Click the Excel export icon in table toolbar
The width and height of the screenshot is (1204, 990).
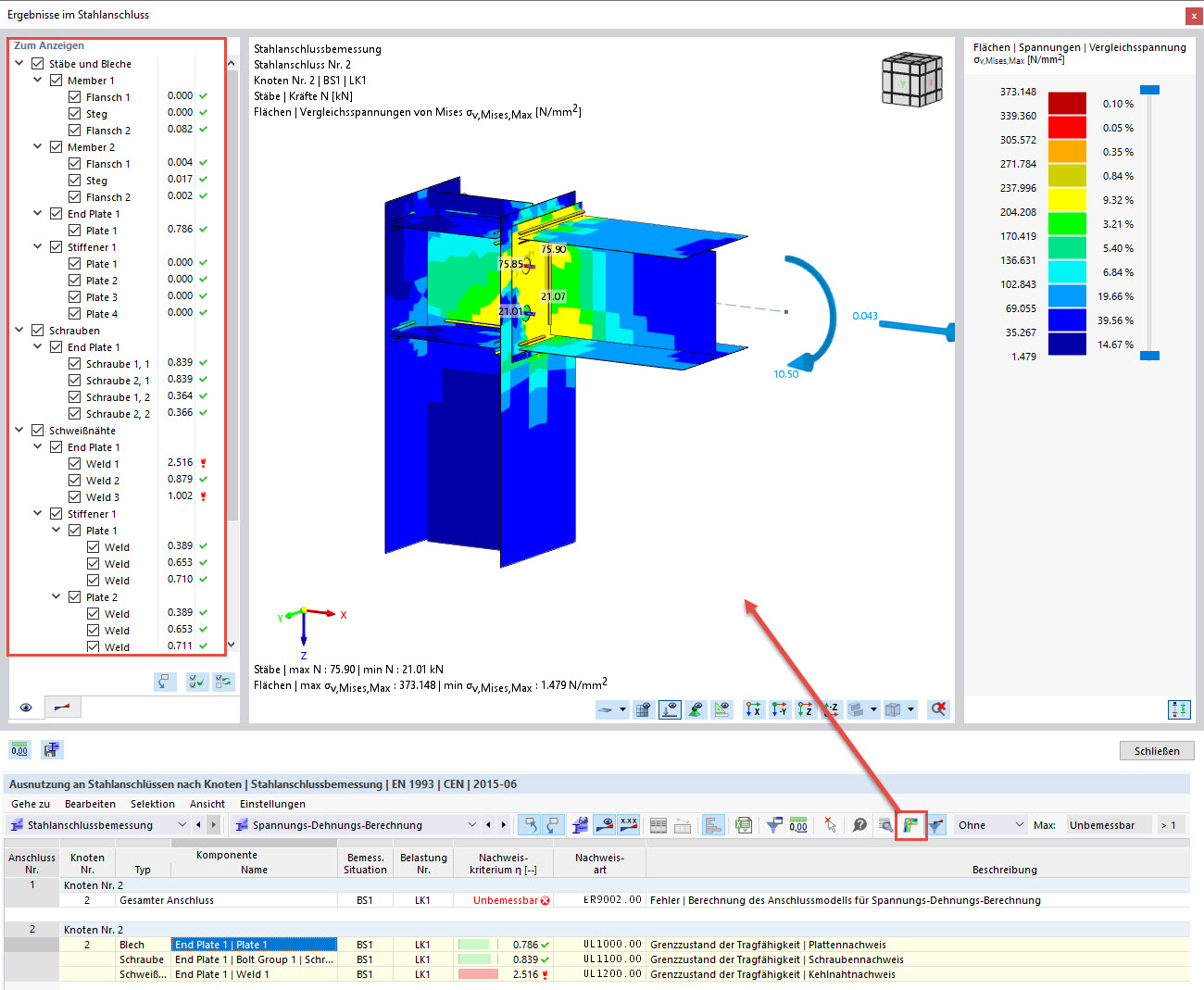pyautogui.click(x=743, y=824)
